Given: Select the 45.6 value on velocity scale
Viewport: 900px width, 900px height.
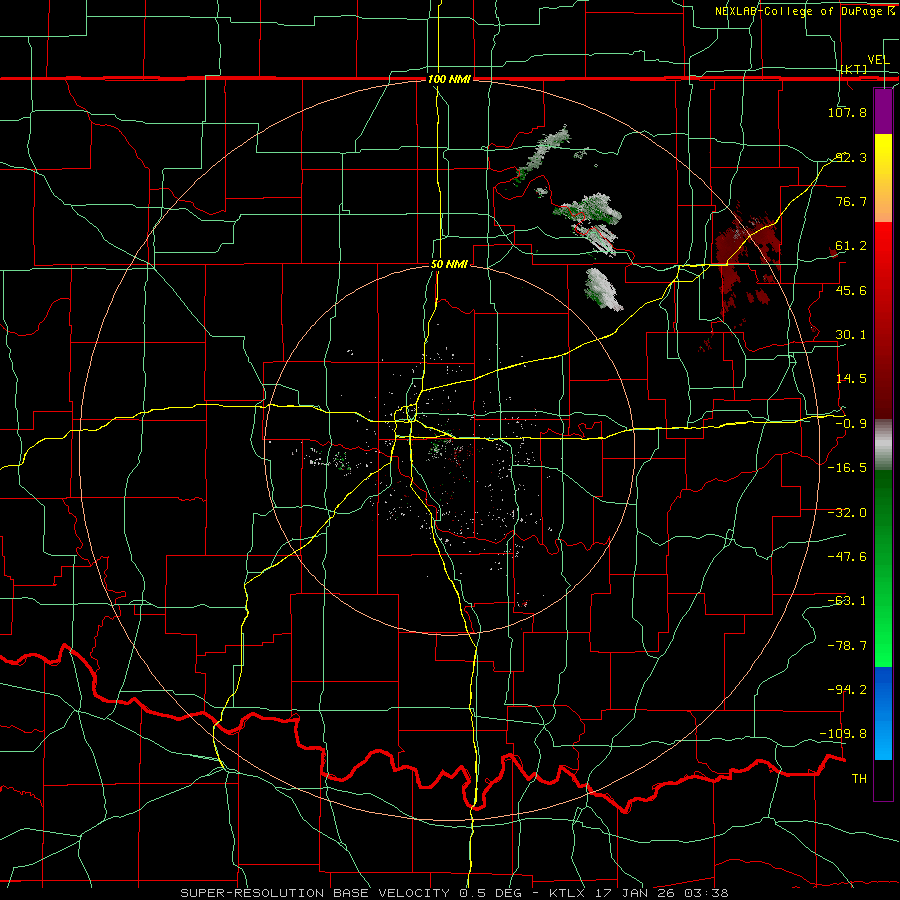Looking at the screenshot, I should (851, 290).
